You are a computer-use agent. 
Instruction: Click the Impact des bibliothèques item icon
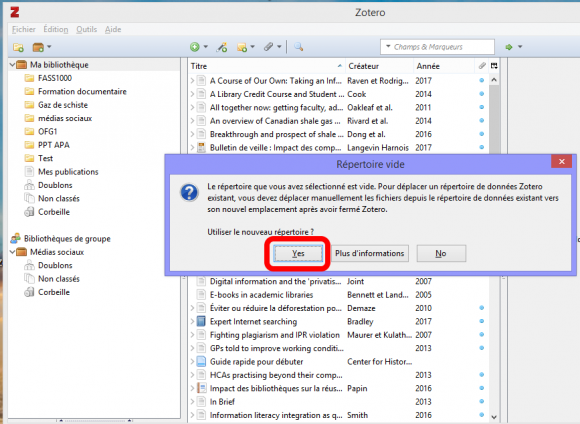pyautogui.click(x=201, y=388)
